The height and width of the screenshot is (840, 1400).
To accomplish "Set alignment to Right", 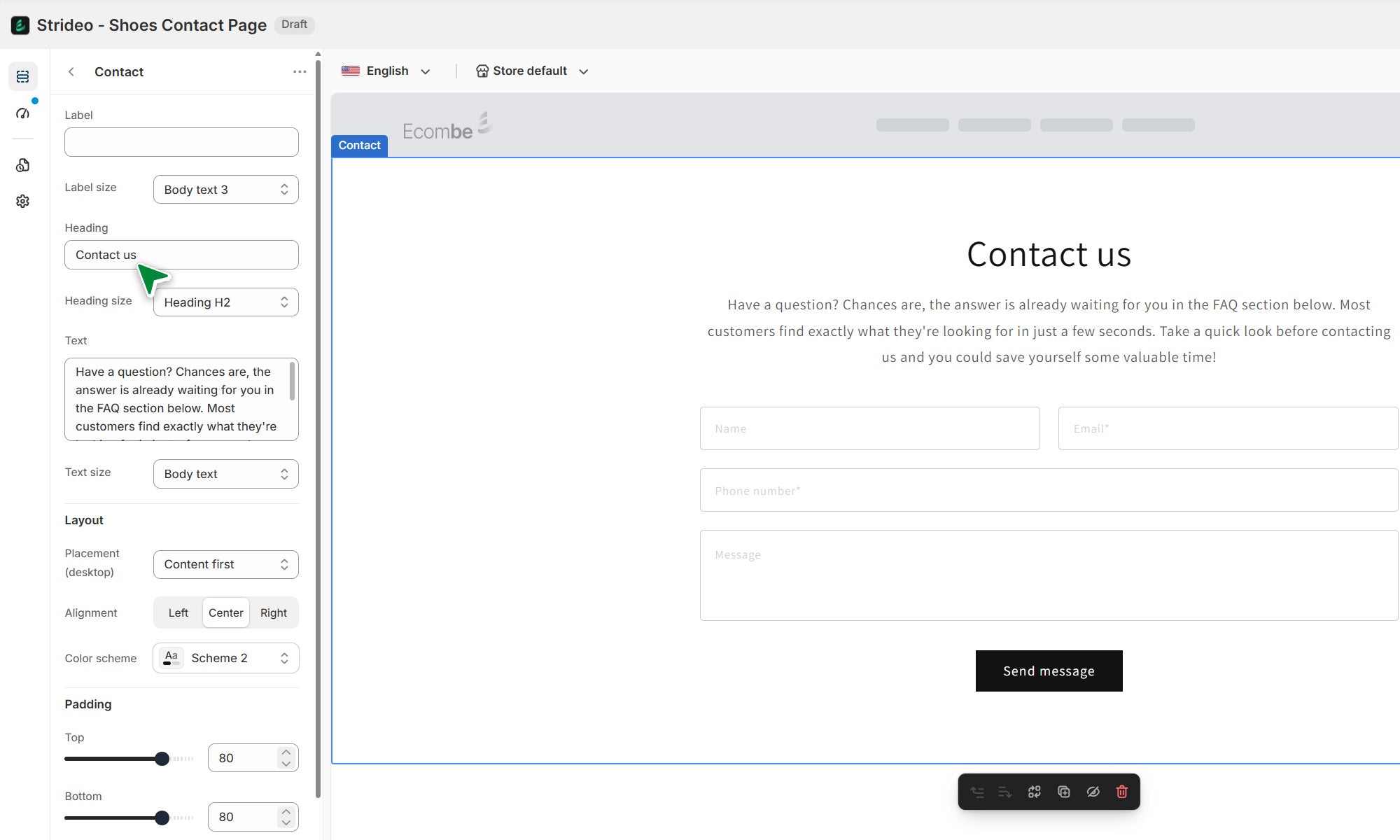I will 273,612.
